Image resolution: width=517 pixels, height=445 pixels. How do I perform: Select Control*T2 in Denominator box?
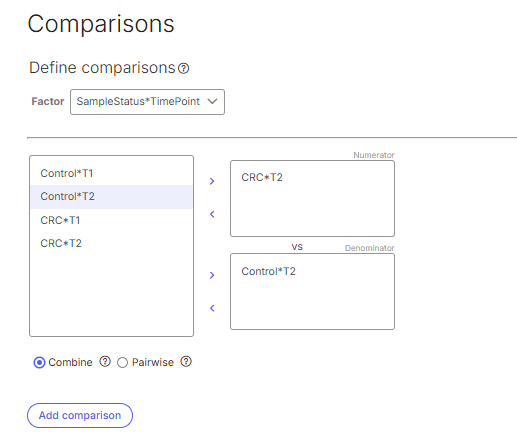click(268, 271)
